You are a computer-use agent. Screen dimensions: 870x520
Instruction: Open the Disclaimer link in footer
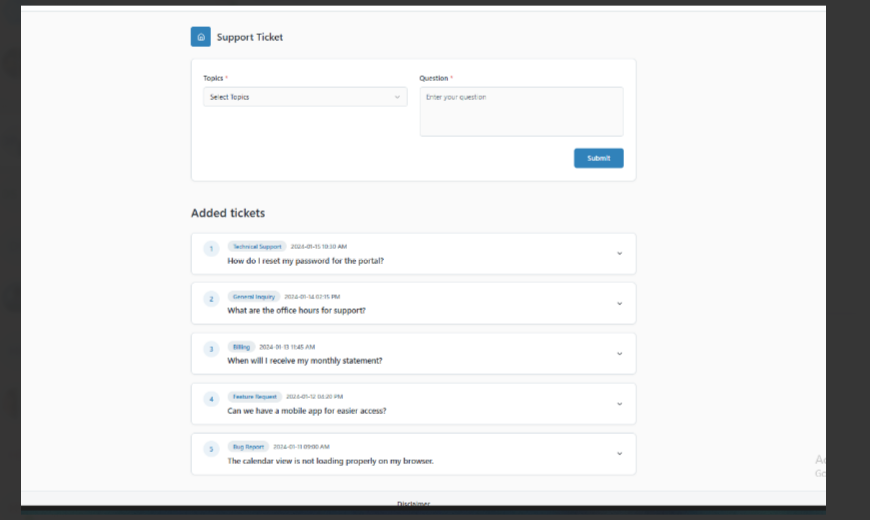pos(413,503)
